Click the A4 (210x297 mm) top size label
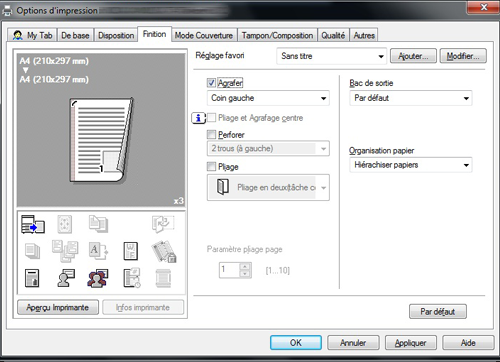The width and height of the screenshot is (500, 362). 54,61
